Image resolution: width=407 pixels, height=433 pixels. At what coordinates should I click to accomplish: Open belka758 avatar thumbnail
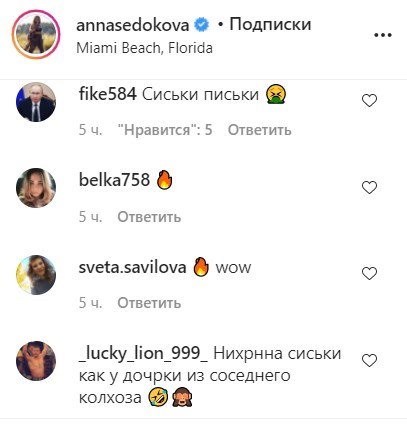click(x=36, y=188)
